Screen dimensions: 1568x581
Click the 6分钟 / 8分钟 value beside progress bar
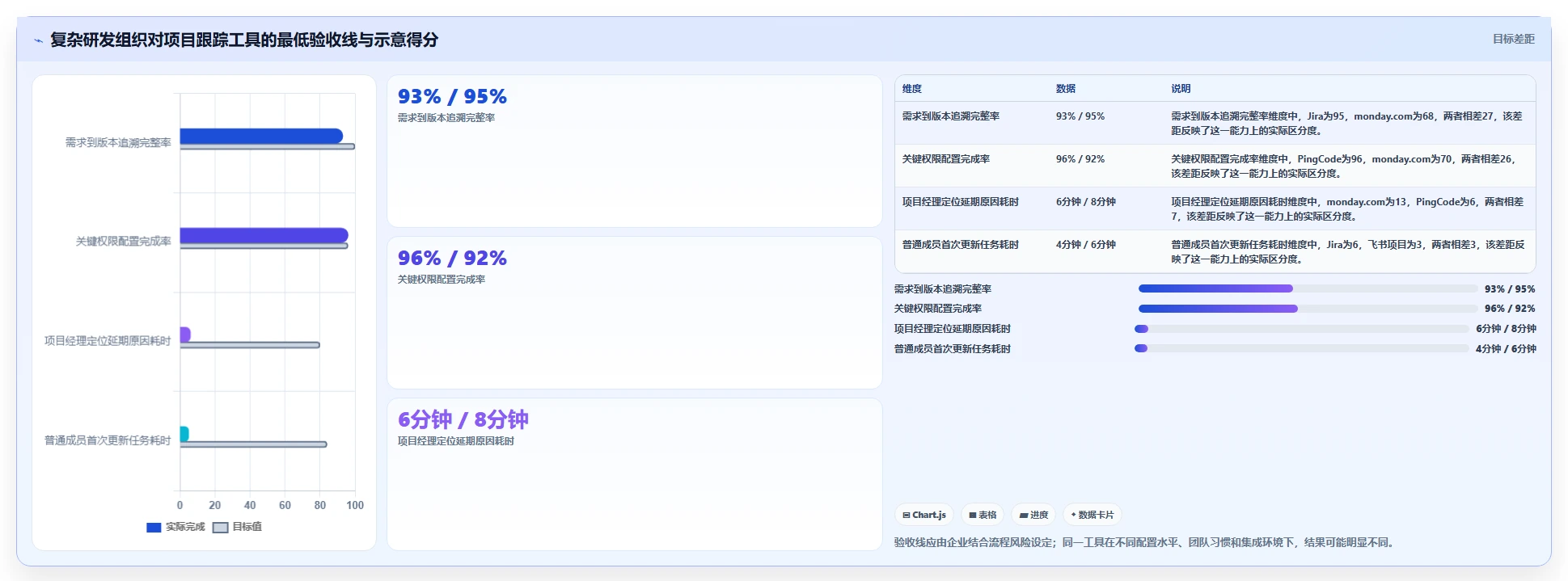click(x=1506, y=329)
